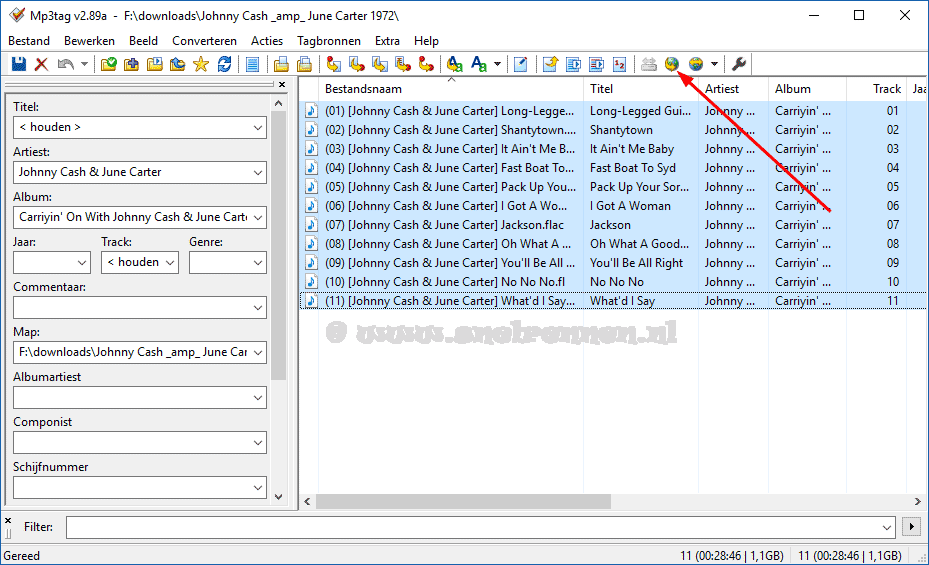The height and width of the screenshot is (565, 929).
Task: Click the grayed freedb icon in toolbar
Action: 649,64
